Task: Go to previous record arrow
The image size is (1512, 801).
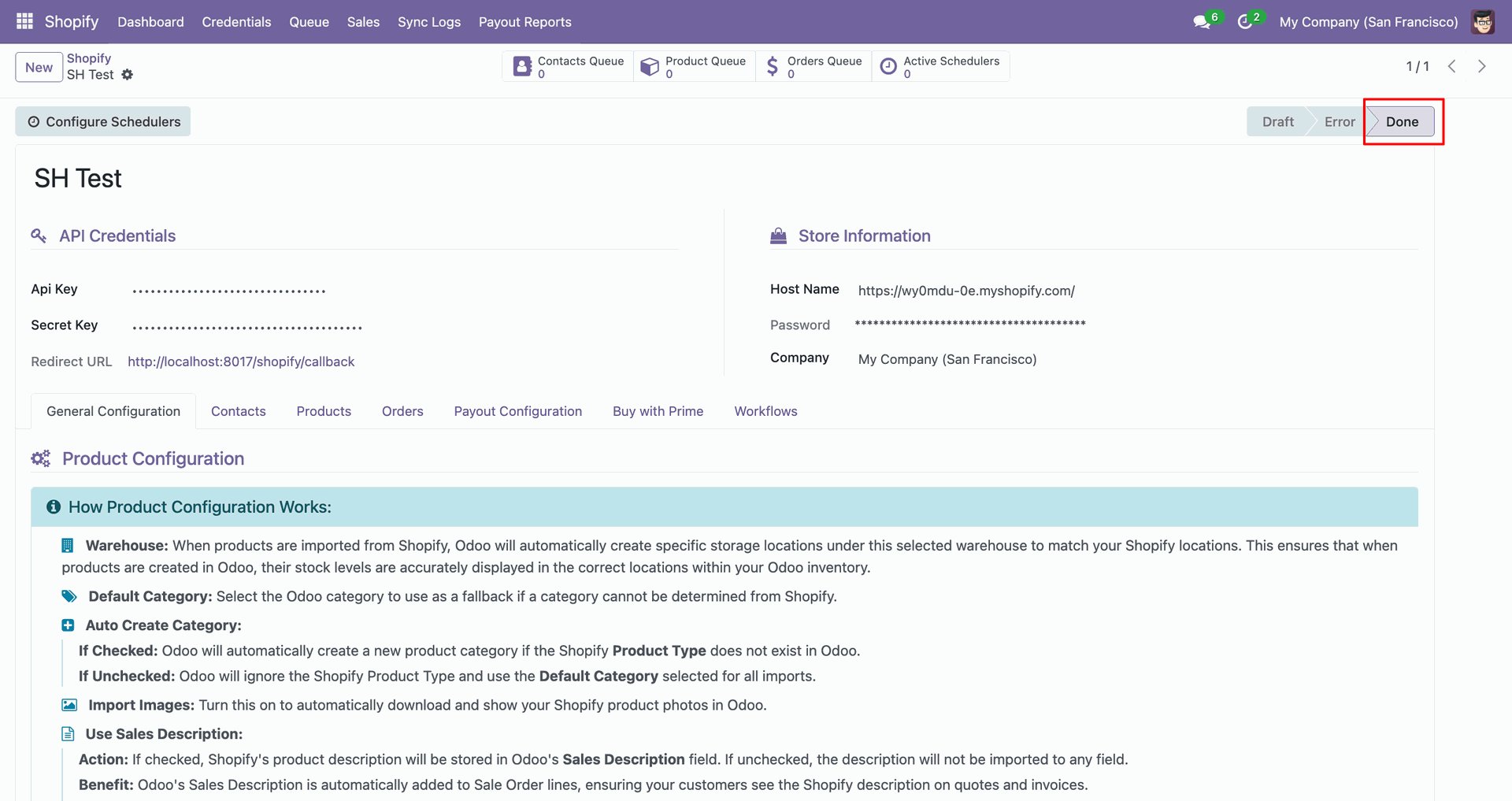Action: 1452,66
